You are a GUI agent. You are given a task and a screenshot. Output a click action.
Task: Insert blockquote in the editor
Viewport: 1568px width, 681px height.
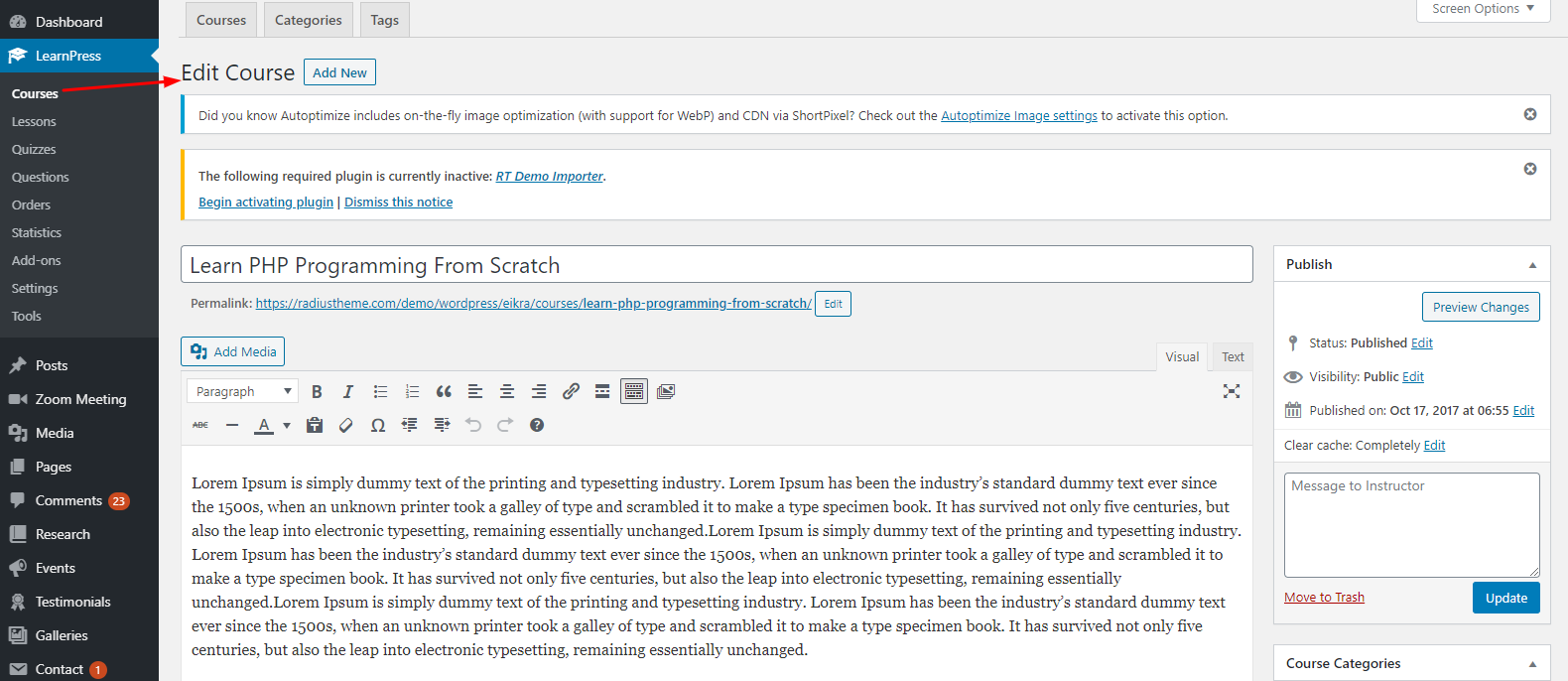[444, 391]
